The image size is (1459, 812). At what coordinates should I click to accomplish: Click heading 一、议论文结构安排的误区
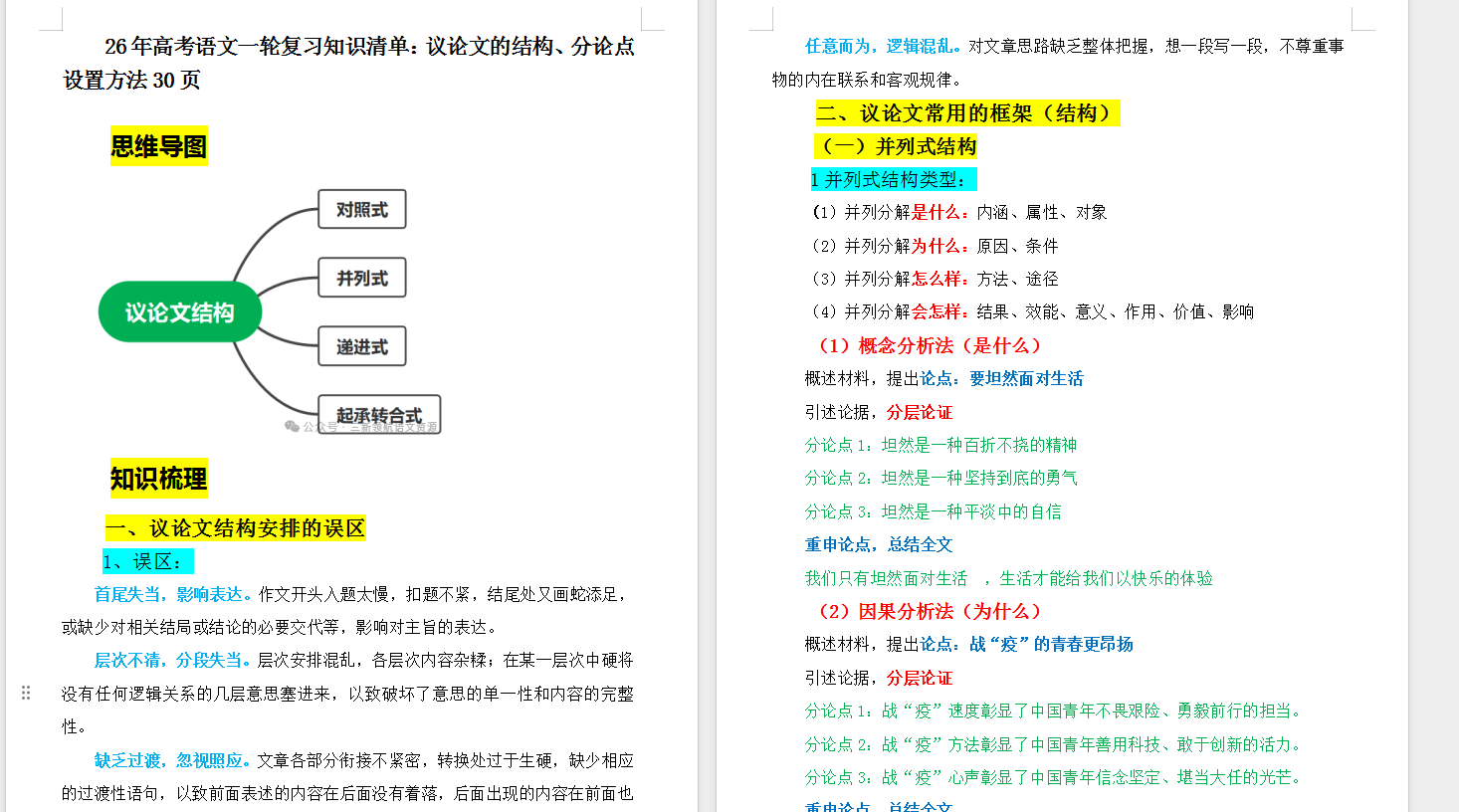236,528
